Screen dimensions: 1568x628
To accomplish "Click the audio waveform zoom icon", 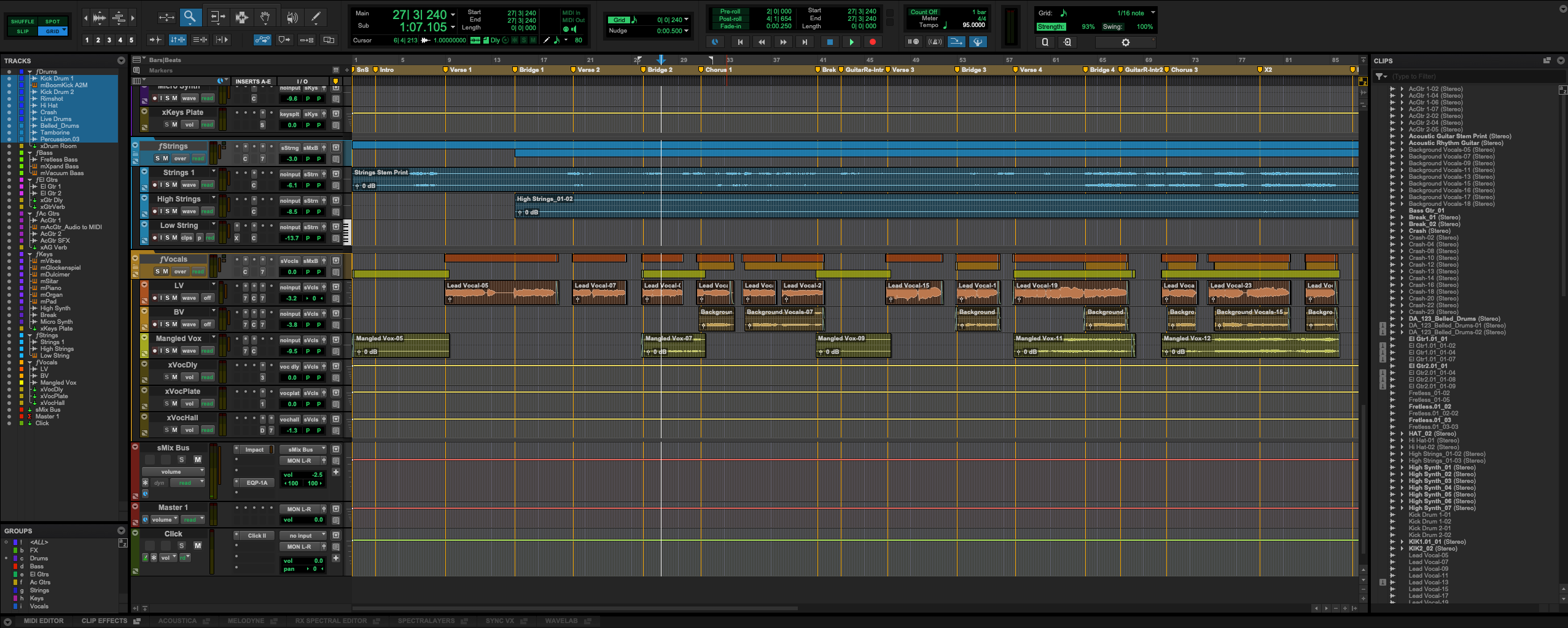I will click(x=99, y=18).
